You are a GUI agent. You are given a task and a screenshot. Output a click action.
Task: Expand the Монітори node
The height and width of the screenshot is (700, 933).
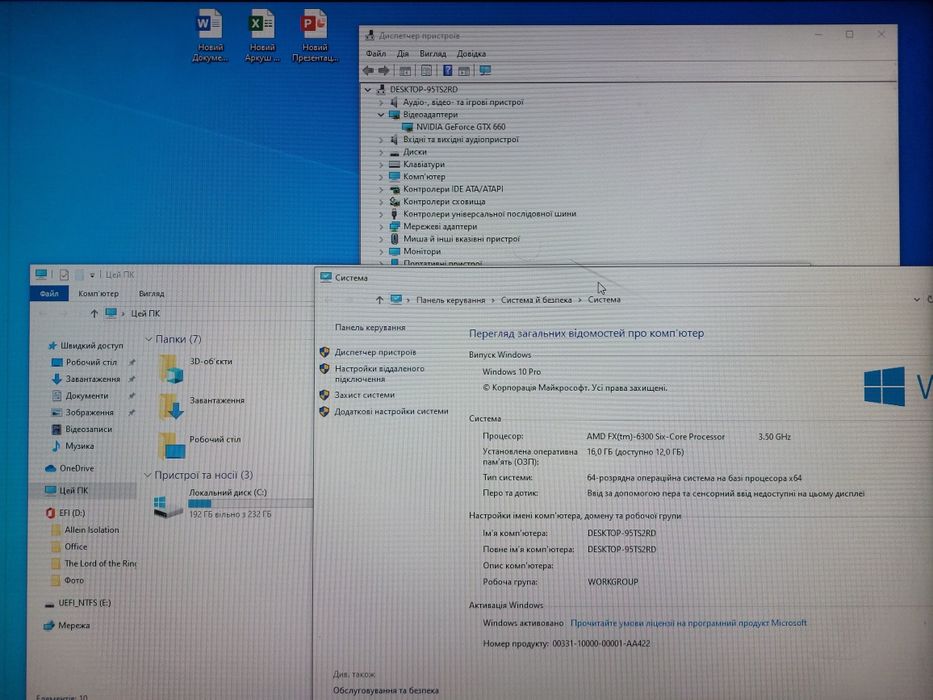pyautogui.click(x=381, y=251)
